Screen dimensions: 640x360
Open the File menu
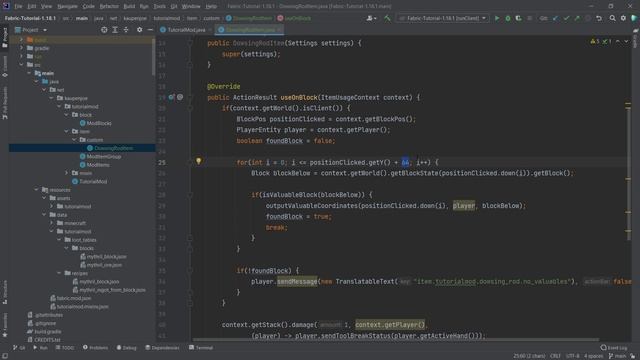tap(18, 6)
